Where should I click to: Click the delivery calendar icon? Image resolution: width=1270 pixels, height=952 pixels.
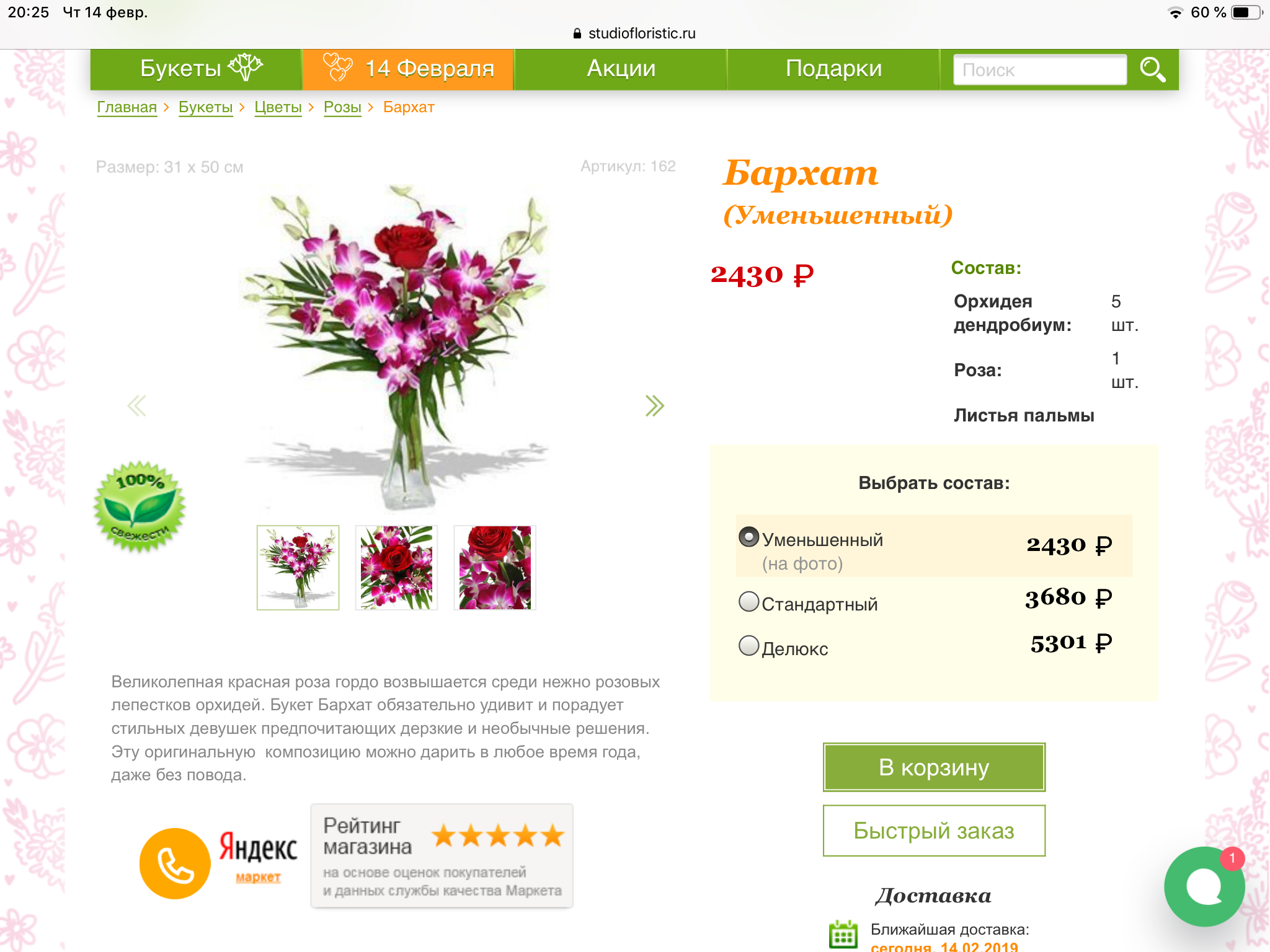click(843, 935)
